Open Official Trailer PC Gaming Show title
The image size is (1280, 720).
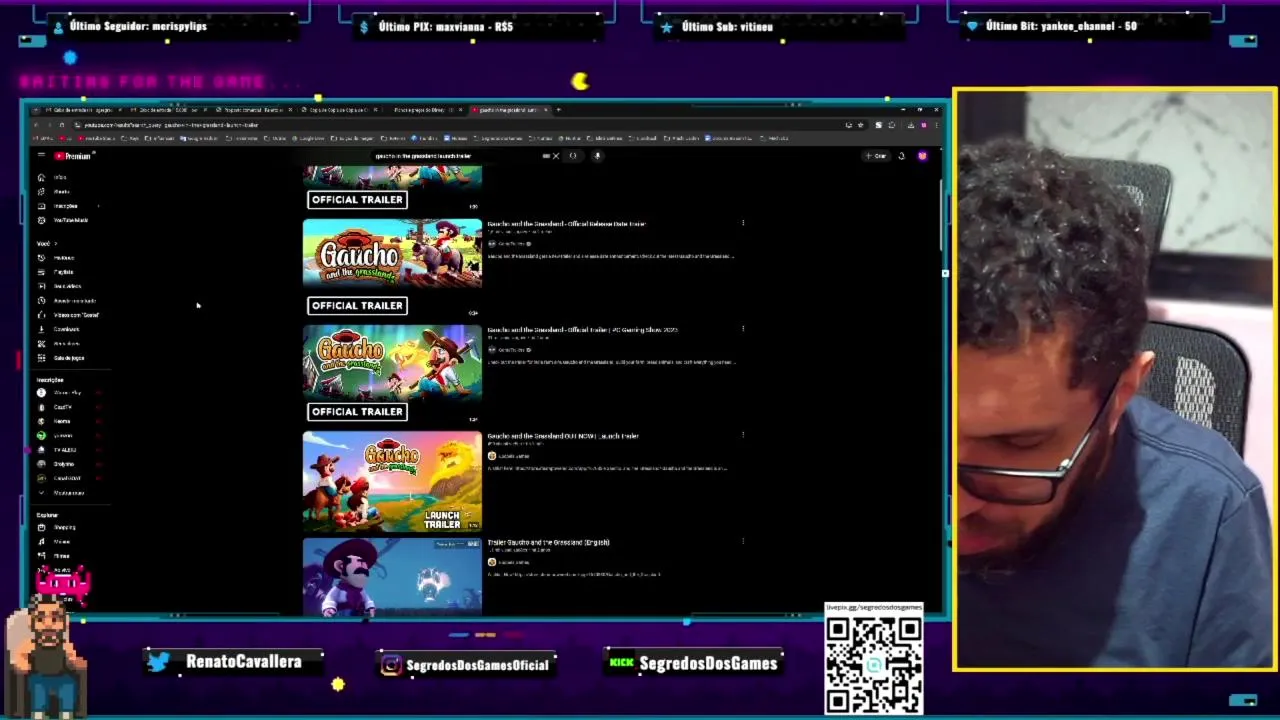pyautogui.click(x=582, y=330)
